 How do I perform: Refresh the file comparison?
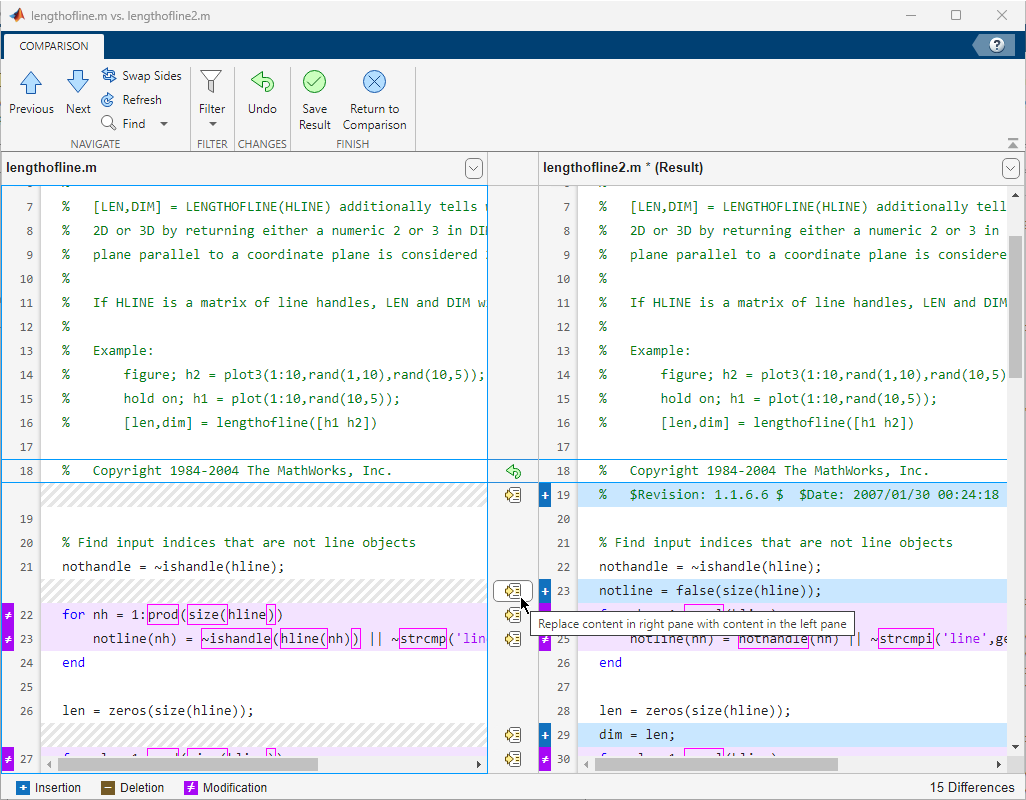[x=132, y=100]
